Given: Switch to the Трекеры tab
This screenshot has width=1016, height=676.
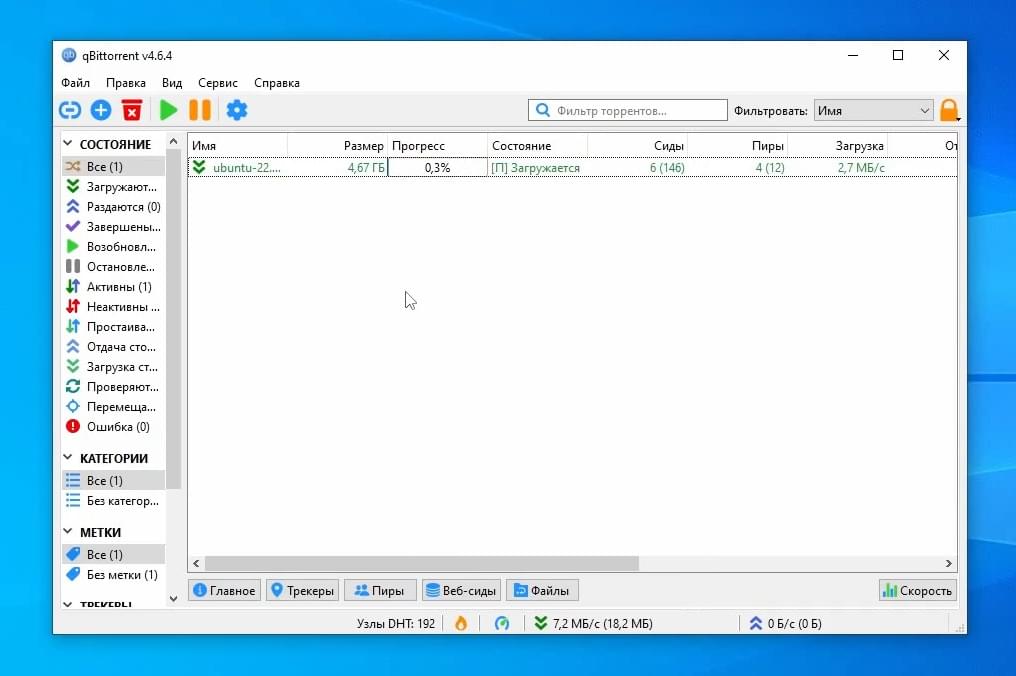Looking at the screenshot, I should [x=303, y=590].
